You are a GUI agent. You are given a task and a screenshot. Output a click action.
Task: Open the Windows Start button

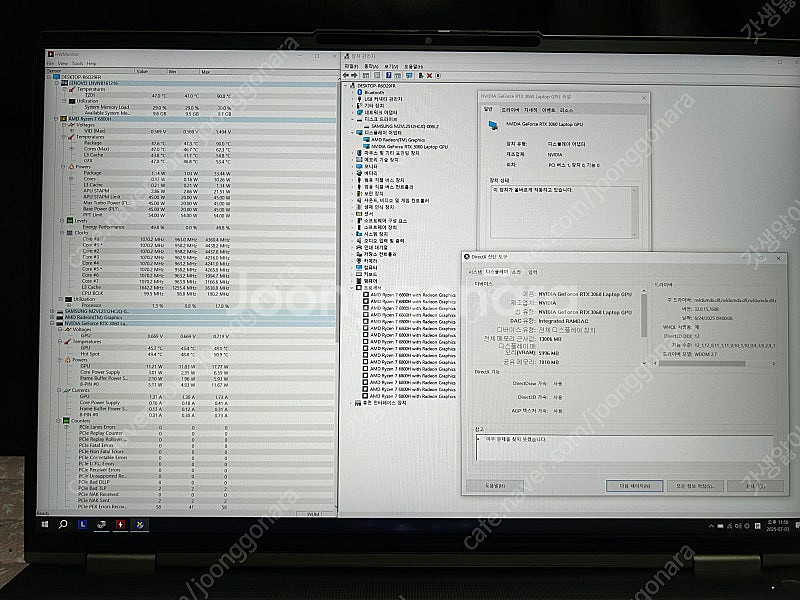click(x=45, y=524)
